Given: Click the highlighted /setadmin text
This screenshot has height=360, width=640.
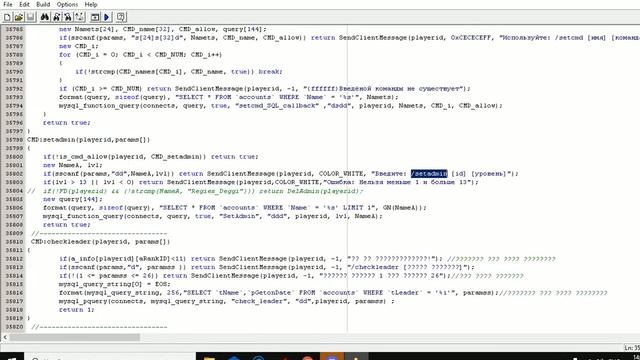Looking at the screenshot, I should pyautogui.click(x=429, y=173).
